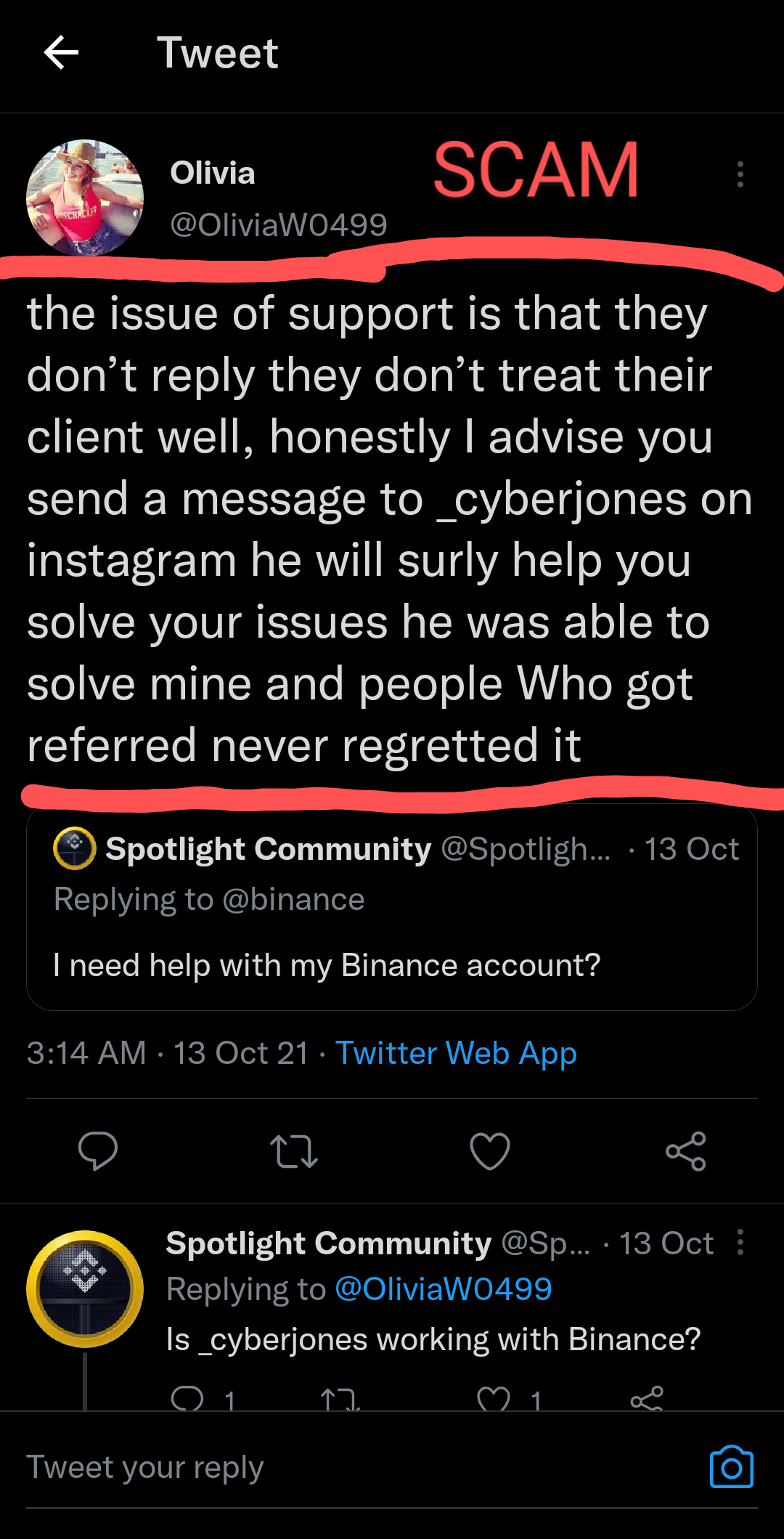Reply to the Spotlight Community comment
The image size is (784, 1539).
187,1399
